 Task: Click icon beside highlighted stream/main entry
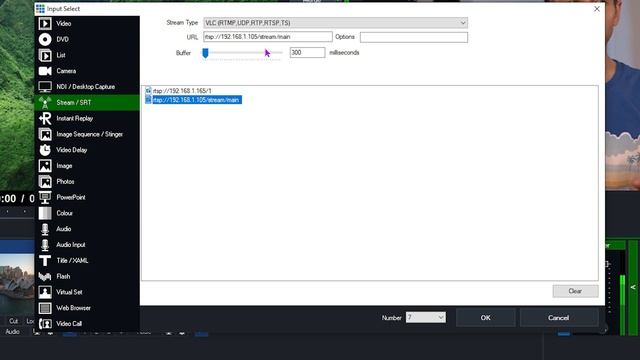[148, 100]
